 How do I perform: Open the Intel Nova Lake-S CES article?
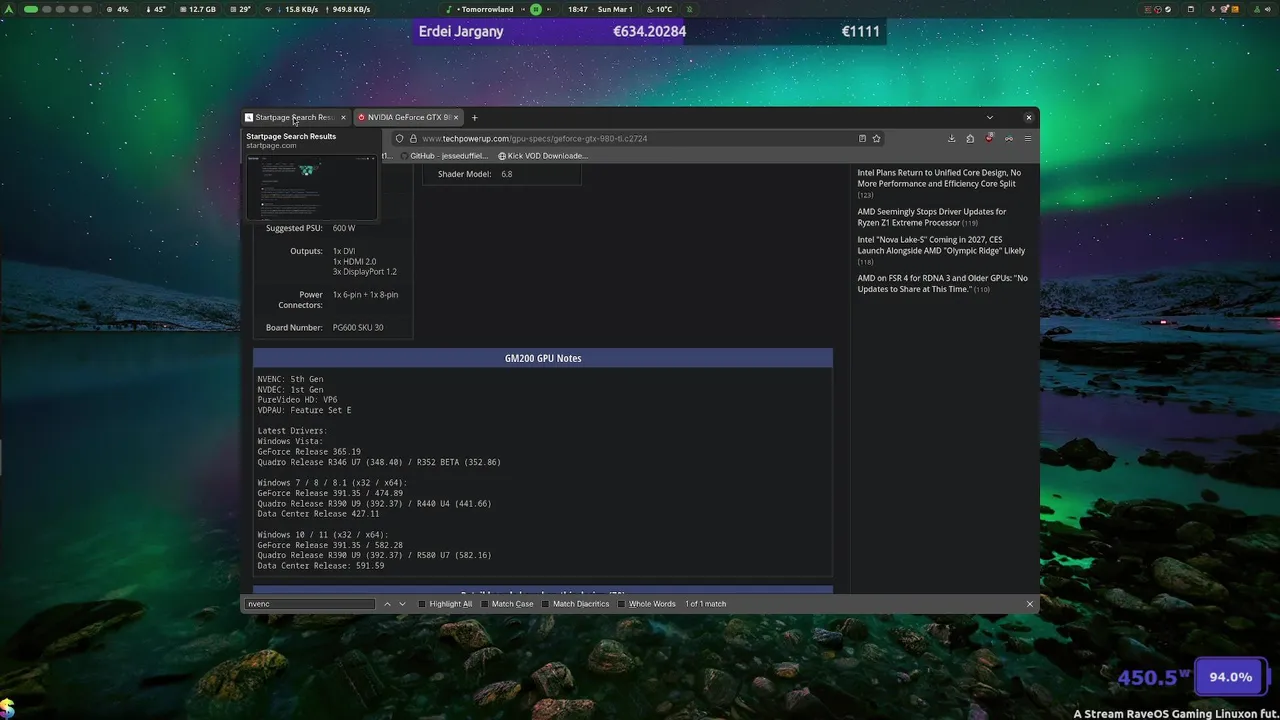(x=941, y=245)
